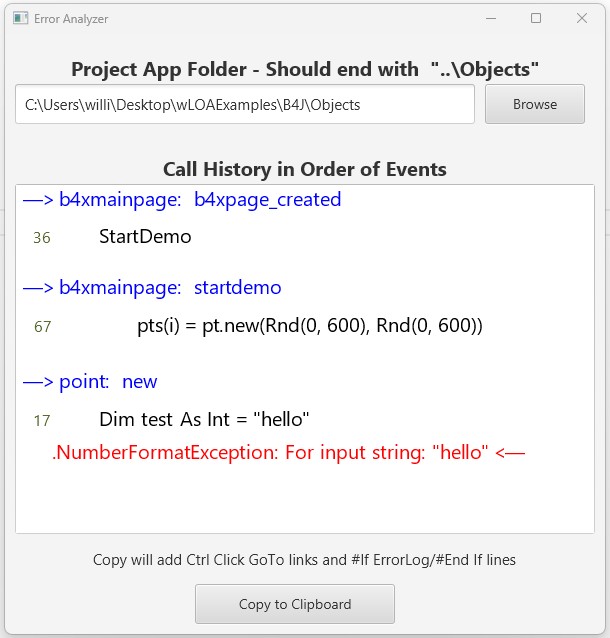Screen dimensions: 610x638
Task: Minimize the Error Analyzer window
Action: [490, 18]
